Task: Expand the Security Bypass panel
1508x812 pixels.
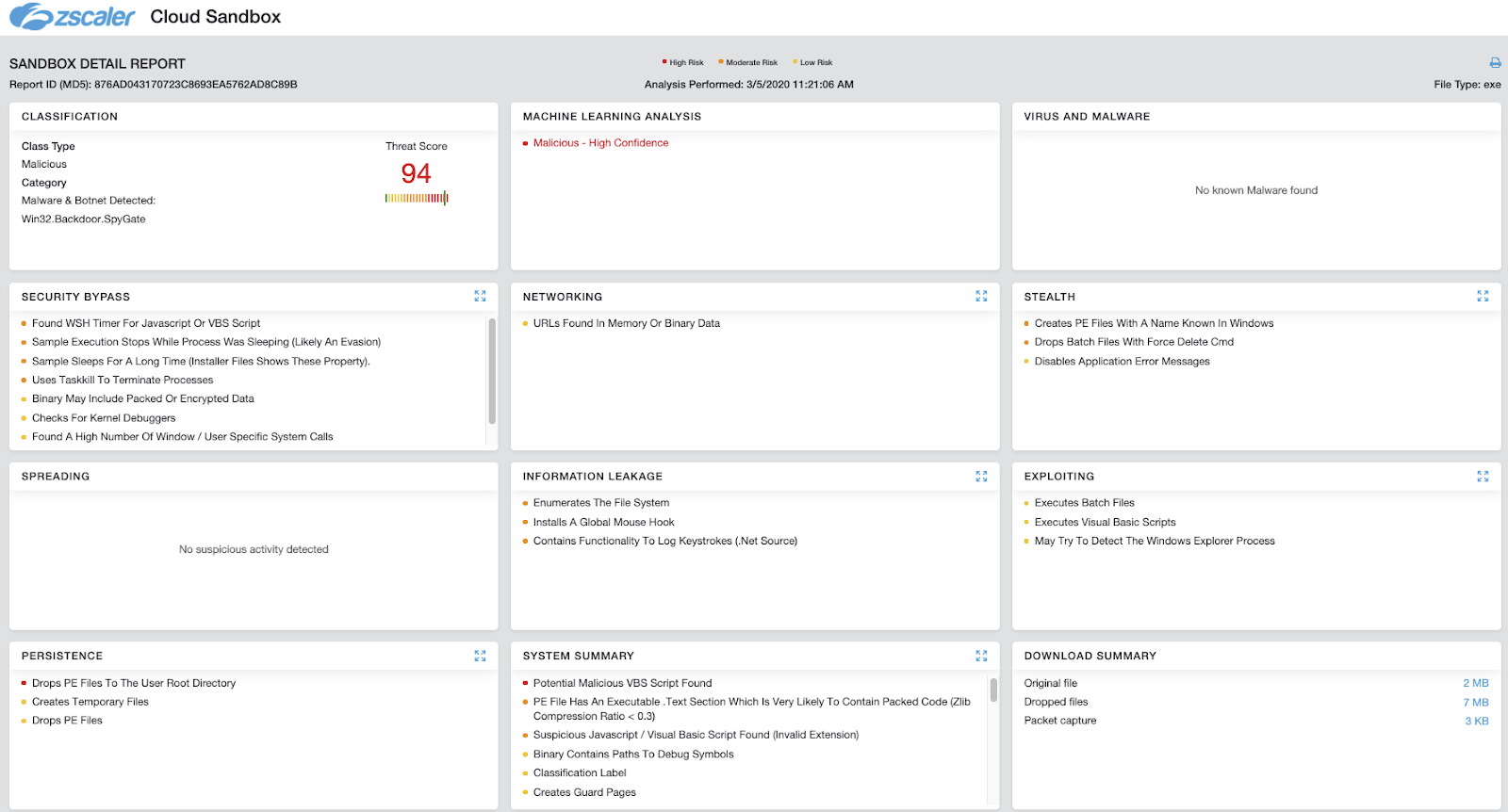Action: 480,296
